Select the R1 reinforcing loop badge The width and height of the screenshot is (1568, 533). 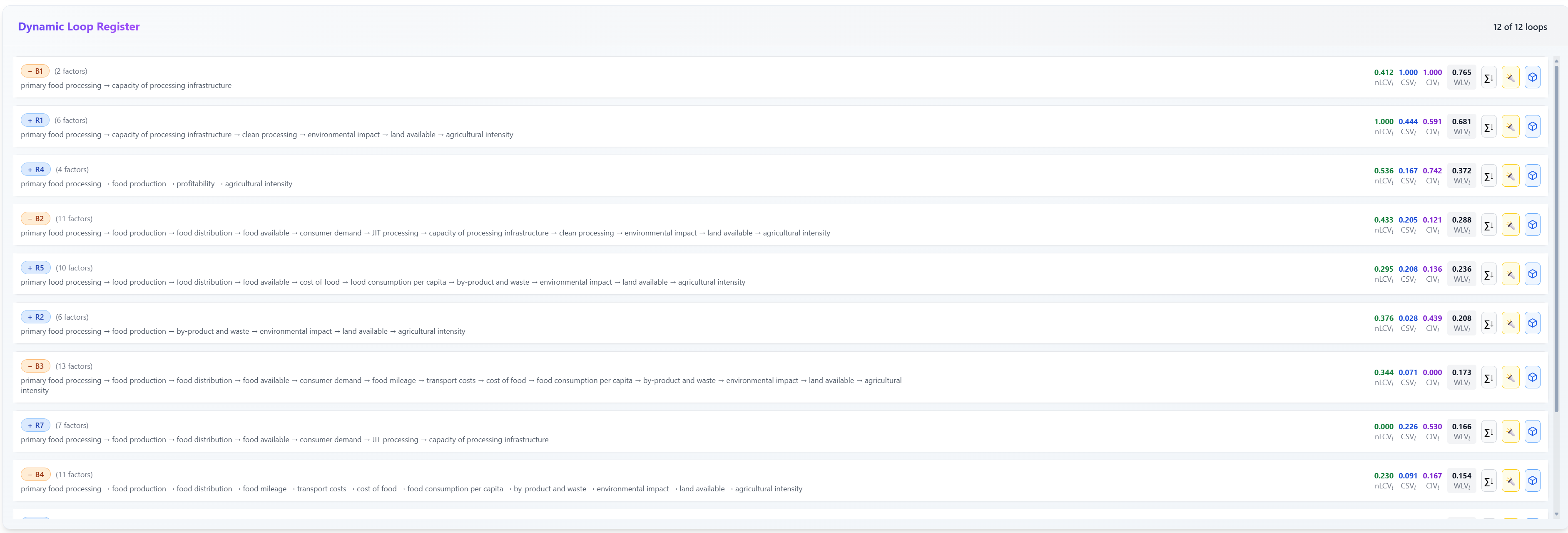[x=35, y=120]
